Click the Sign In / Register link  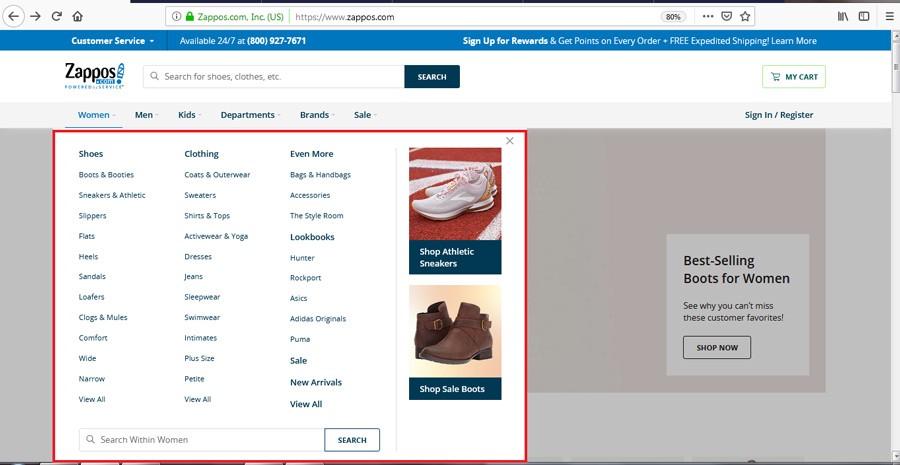coord(779,115)
